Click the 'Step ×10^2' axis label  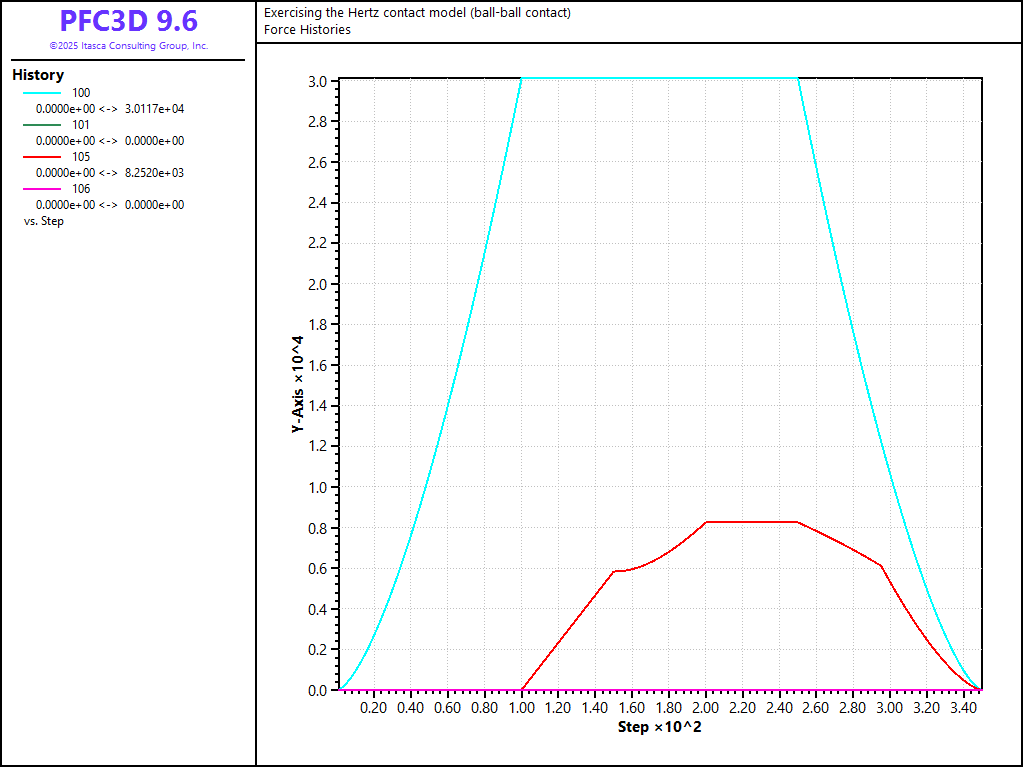click(659, 727)
